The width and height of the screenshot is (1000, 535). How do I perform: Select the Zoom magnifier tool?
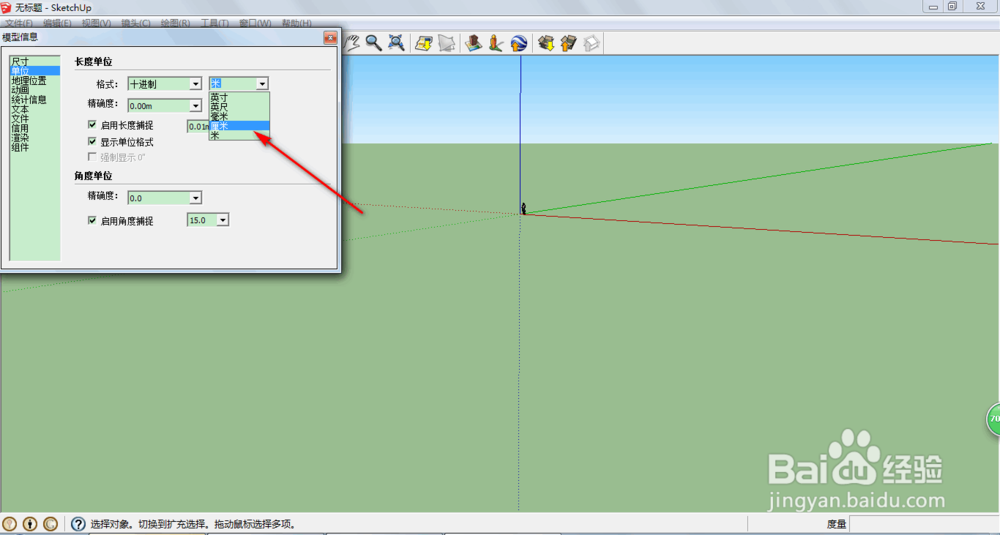(374, 43)
